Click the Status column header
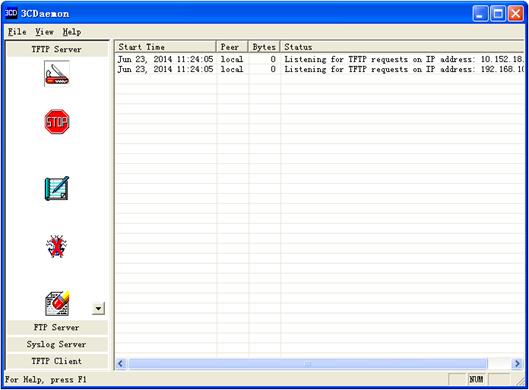 402,47
